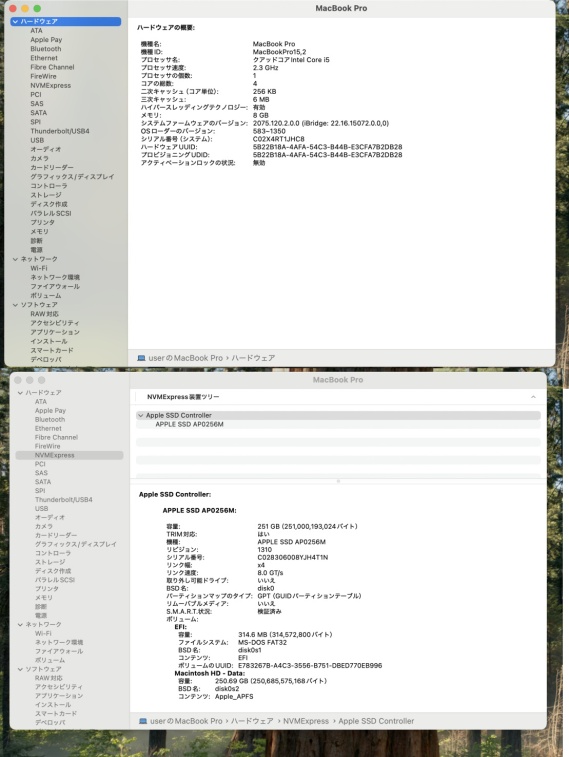This screenshot has width=569, height=757.
Task: Select NVMExpress in top window sidebar
Action: pyautogui.click(x=51, y=85)
